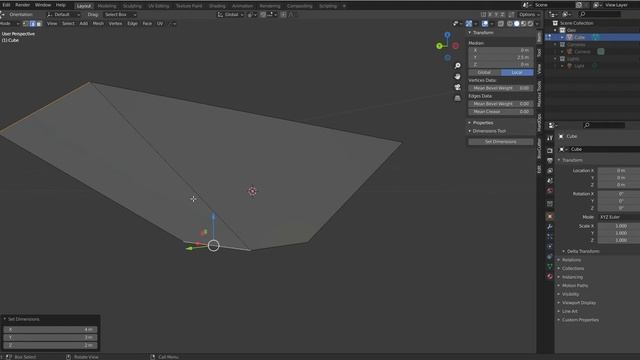
Task: Open Options dropdown in viewport header
Action: tap(529, 14)
